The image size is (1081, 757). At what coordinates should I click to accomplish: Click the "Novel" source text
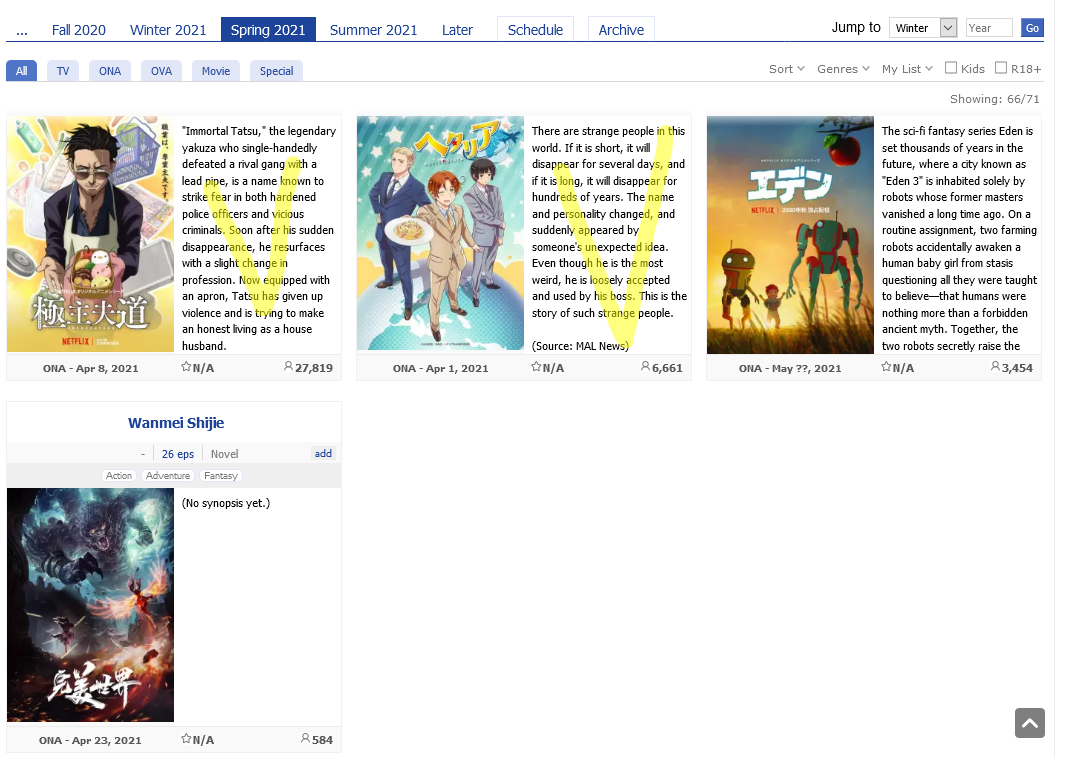point(225,454)
